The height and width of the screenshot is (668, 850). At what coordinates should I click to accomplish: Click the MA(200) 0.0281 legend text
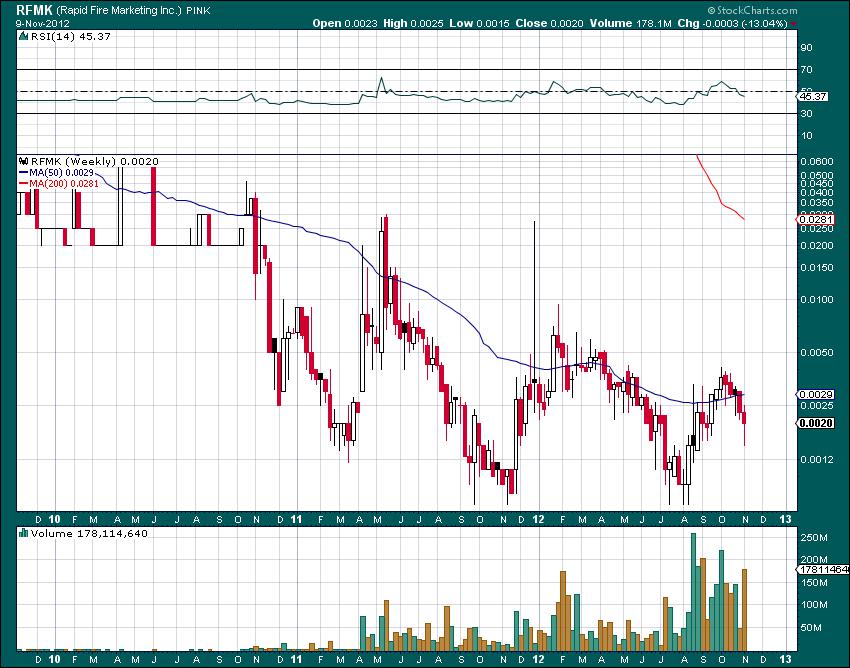64,184
